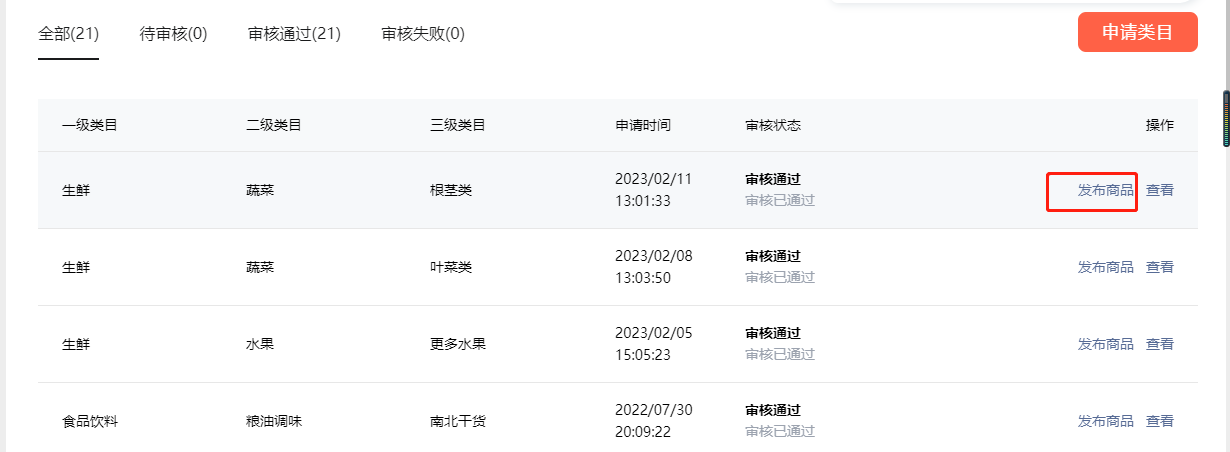The image size is (1230, 452).
Task: Click the 审核状态 column header
Action: point(773,125)
